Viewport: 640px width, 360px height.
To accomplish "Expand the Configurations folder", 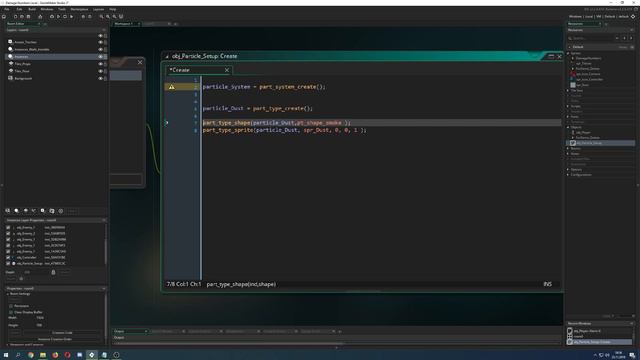I will (x=568, y=175).
